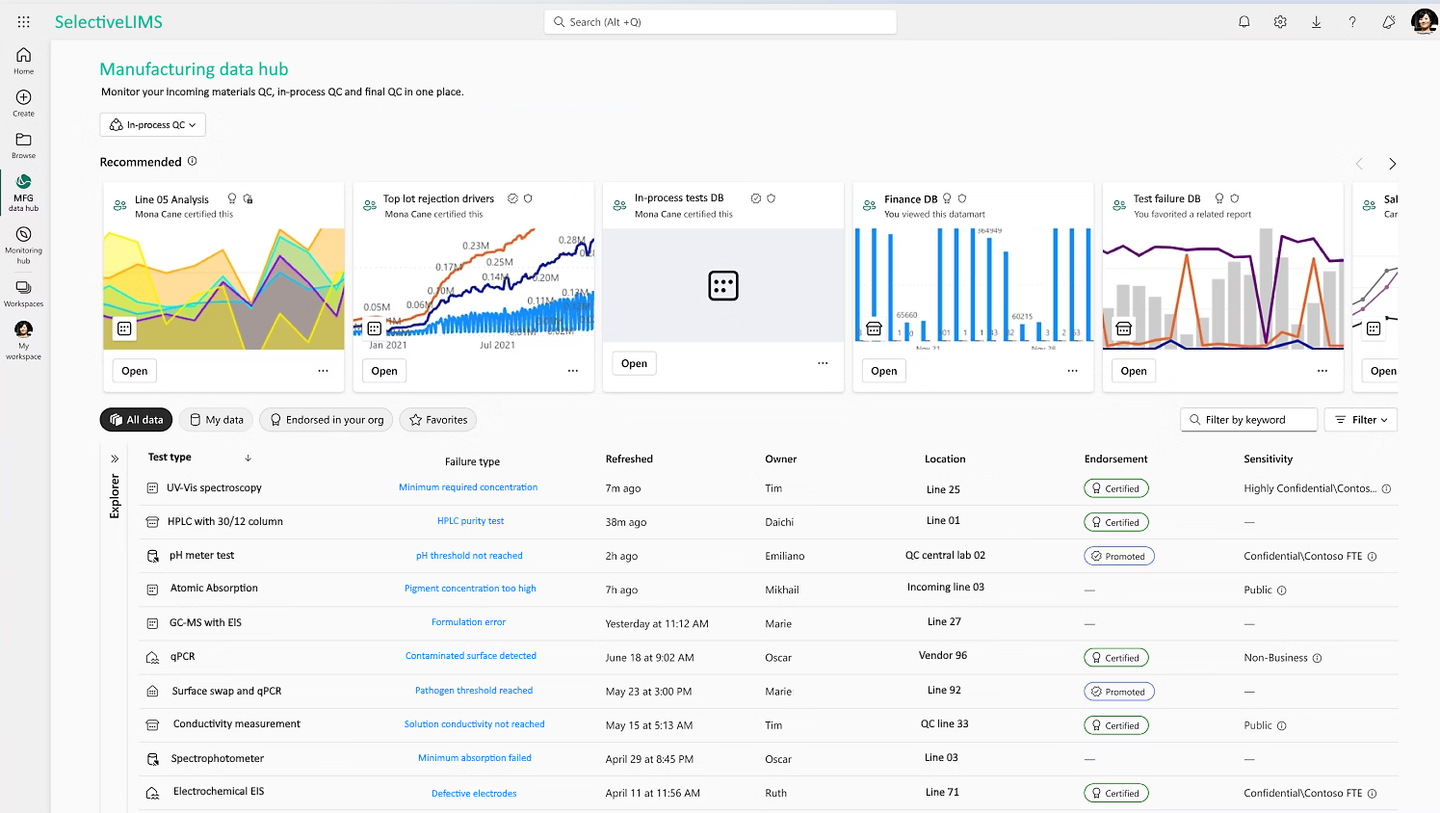This screenshot has height=813, width=1440.
Task: Go to the previous recommended cards using the left arrow
Action: coord(1358,164)
